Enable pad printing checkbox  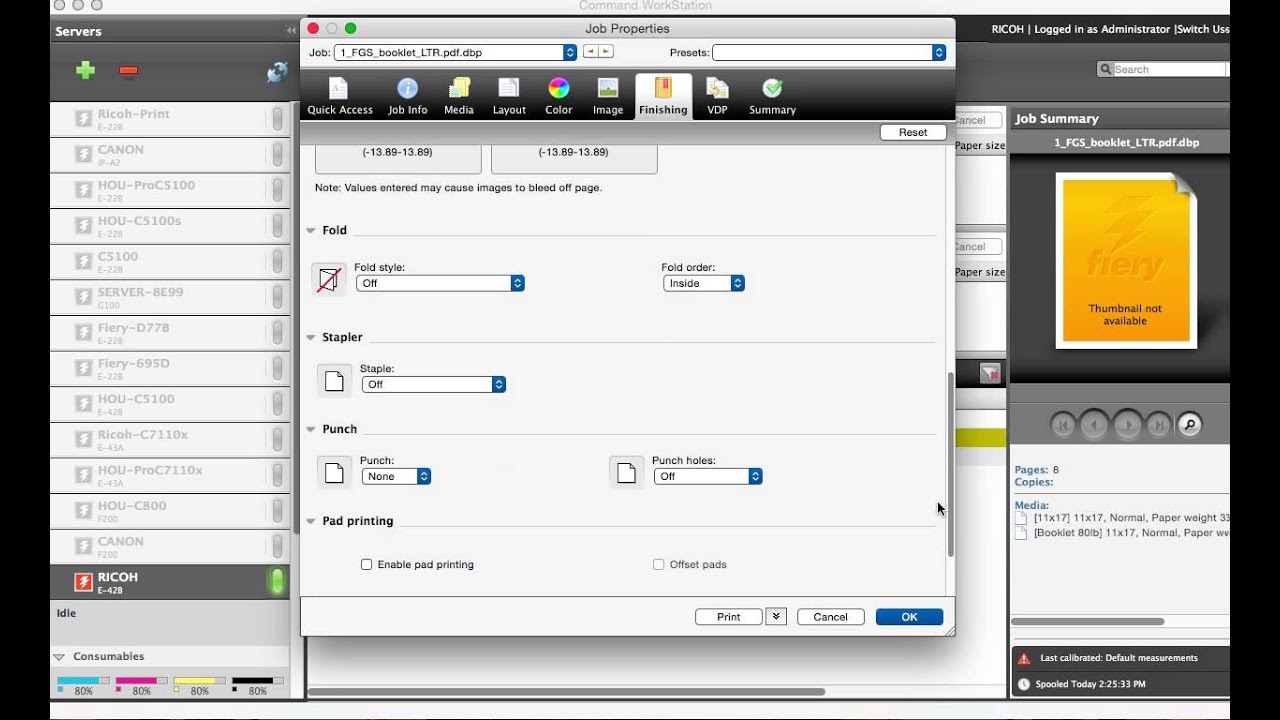pyautogui.click(x=366, y=565)
